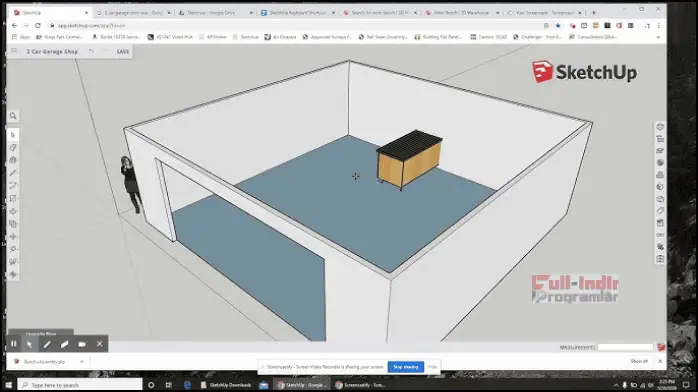Screen dimensions: 698x392
Task: Go back in the browser
Action: (x=14, y=26)
